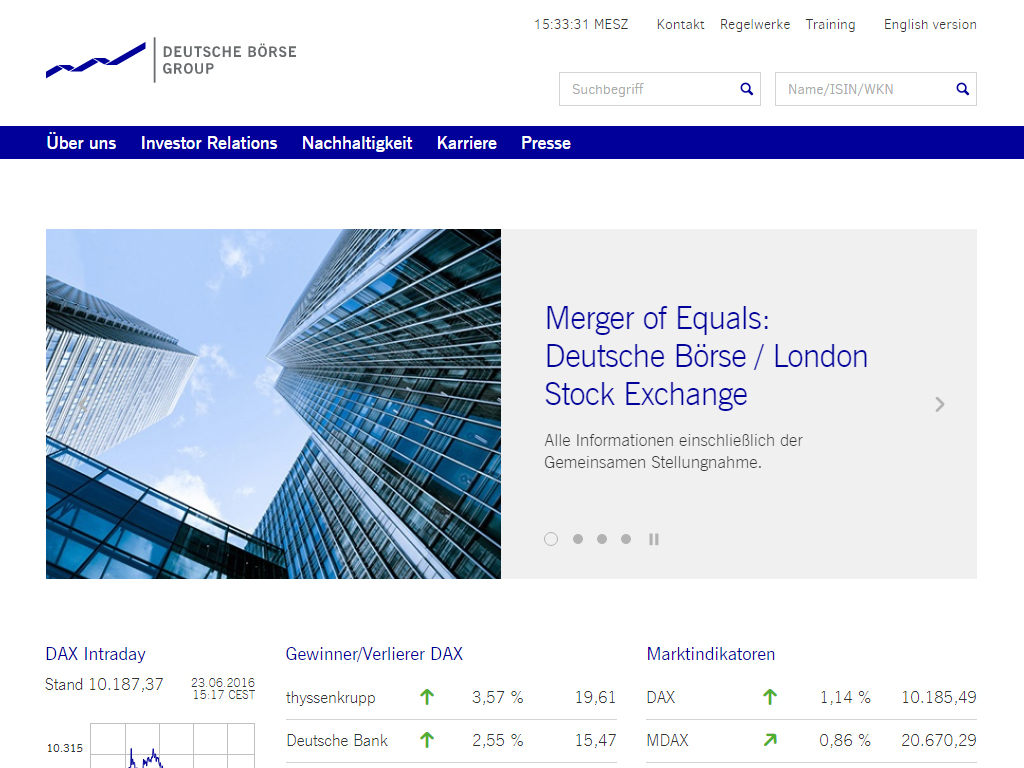This screenshot has width=1024, height=768.
Task: Click DAX in Marktindikatoren list
Action: tap(661, 697)
